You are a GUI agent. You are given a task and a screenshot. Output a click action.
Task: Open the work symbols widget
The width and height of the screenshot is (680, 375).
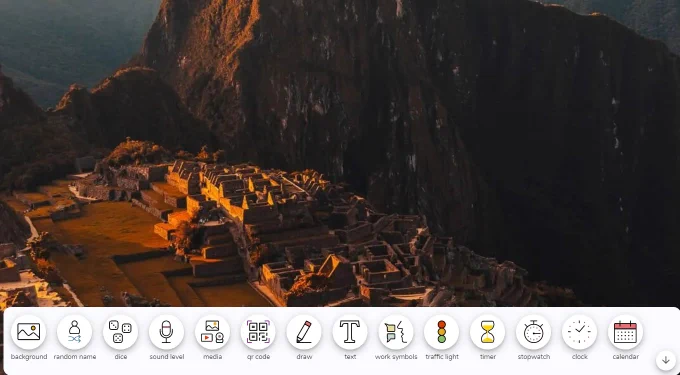coord(396,332)
